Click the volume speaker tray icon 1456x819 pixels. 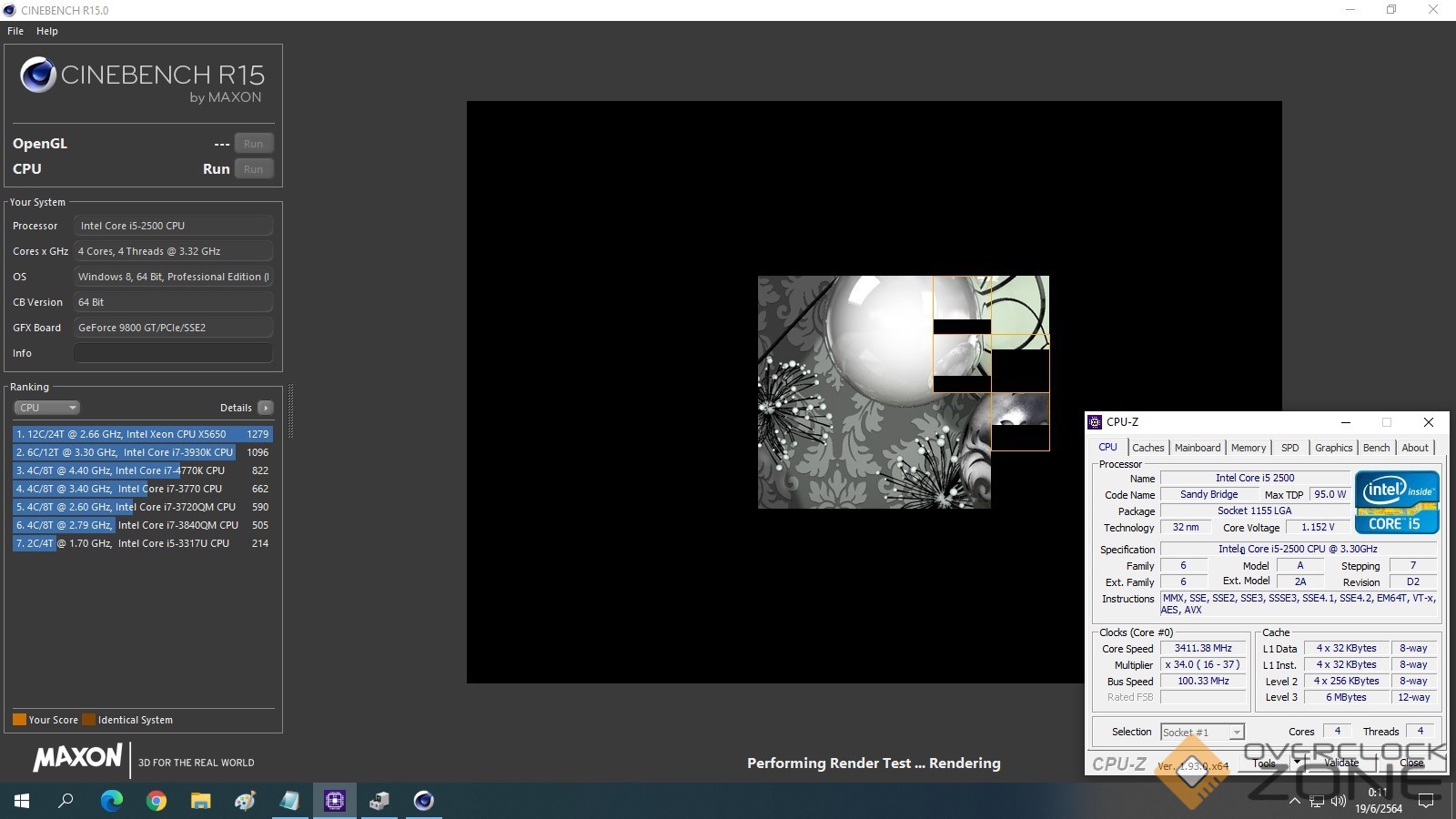(1338, 801)
